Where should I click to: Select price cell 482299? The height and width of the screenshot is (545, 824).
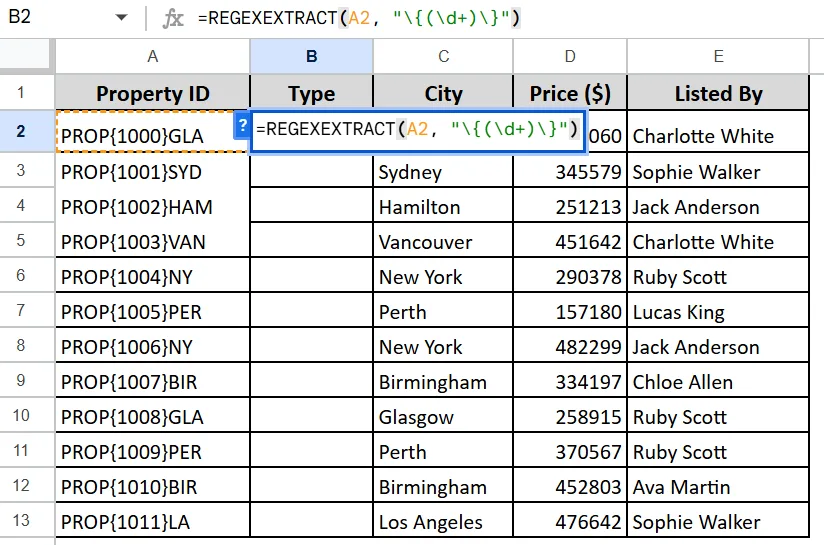[x=570, y=345]
